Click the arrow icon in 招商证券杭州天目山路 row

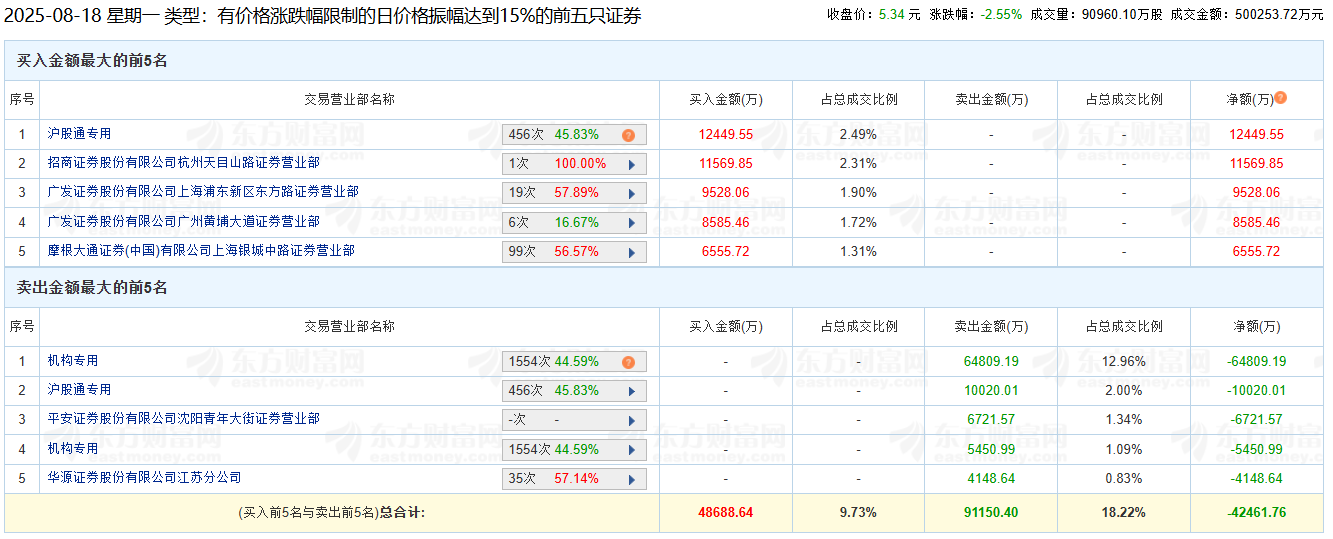tap(631, 164)
